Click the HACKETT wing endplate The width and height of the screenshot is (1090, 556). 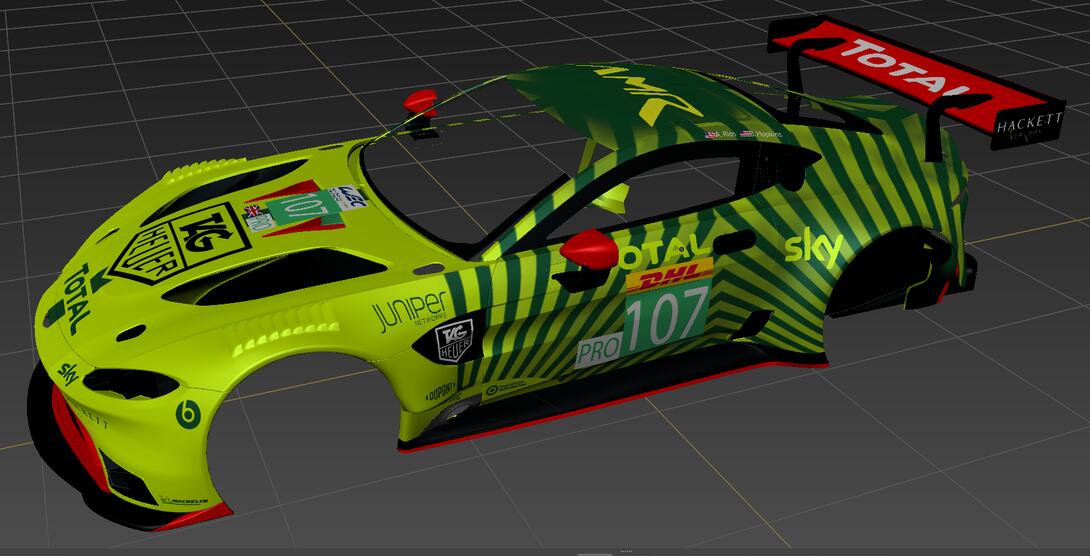pyautogui.click(x=1030, y=125)
